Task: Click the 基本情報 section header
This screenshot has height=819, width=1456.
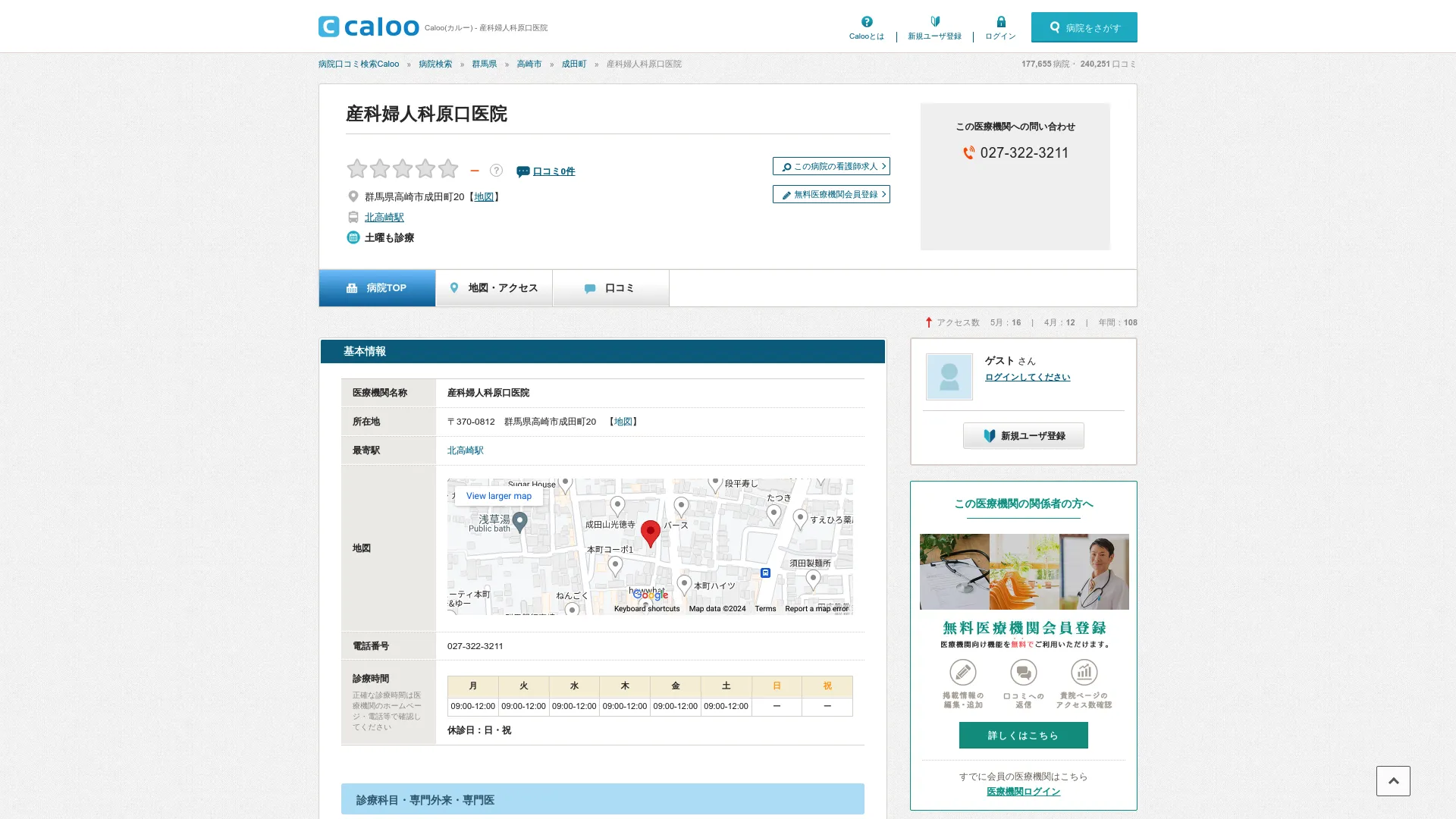Action: click(602, 352)
